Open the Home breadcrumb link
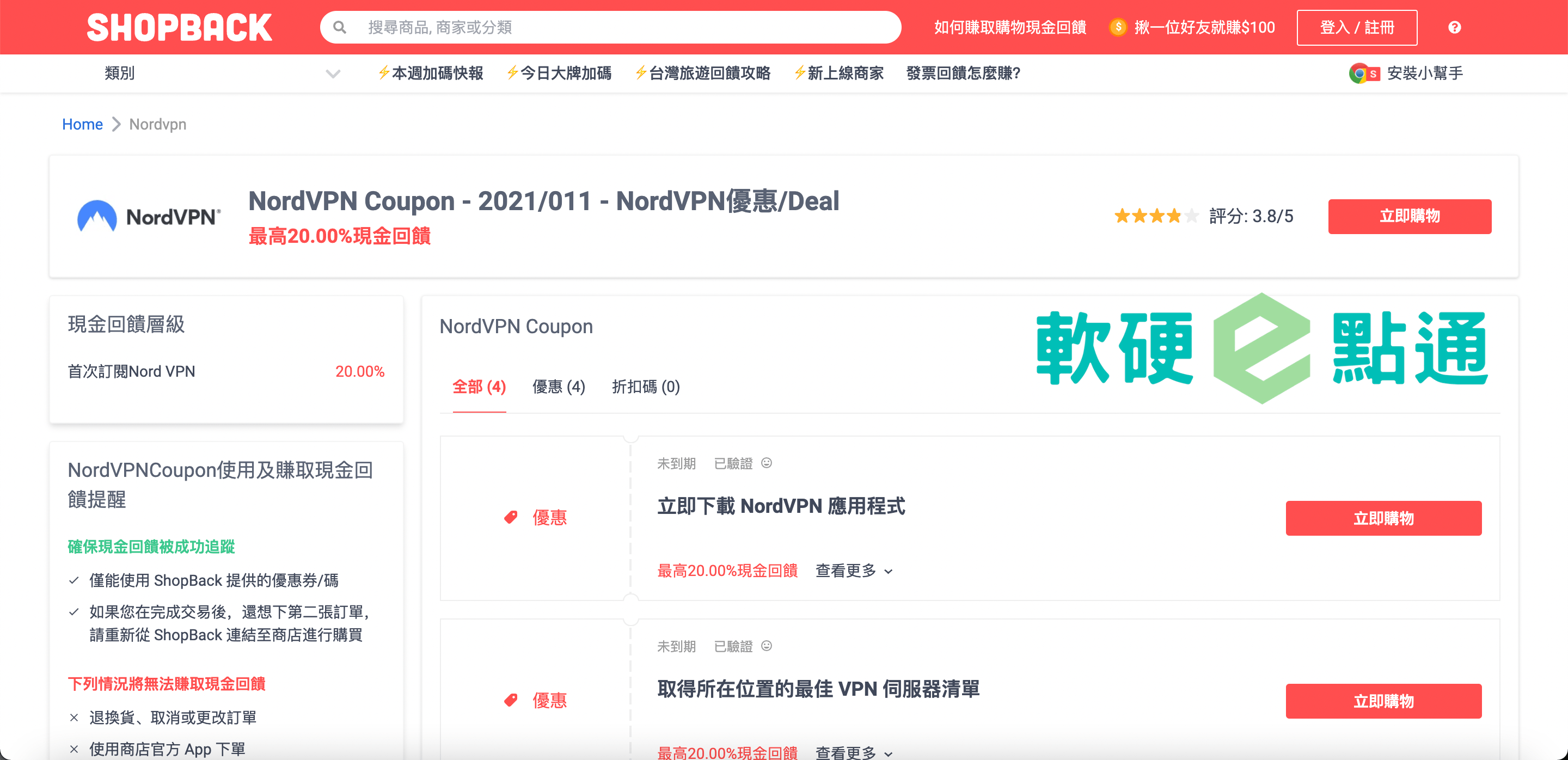 82,124
